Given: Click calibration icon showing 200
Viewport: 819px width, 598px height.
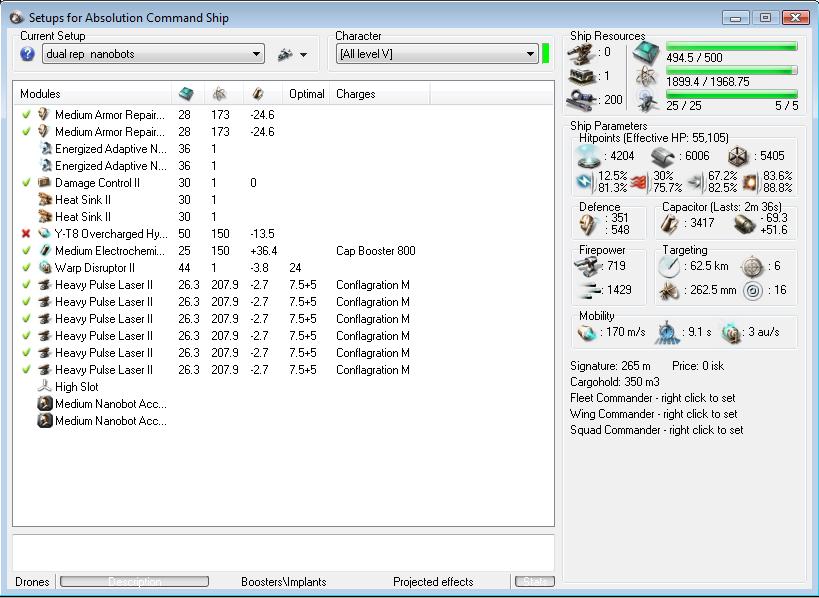Looking at the screenshot, I should [x=581, y=100].
